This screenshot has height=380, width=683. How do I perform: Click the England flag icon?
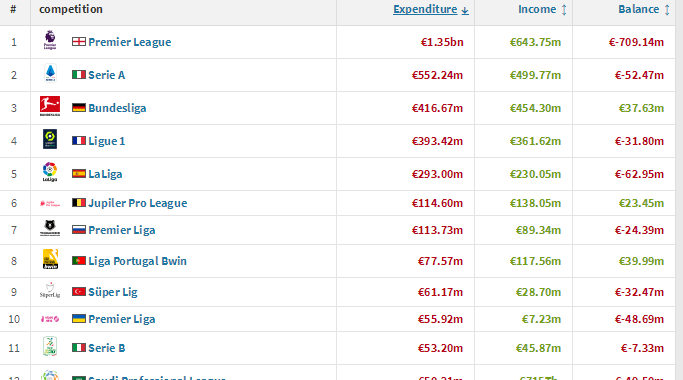click(x=79, y=41)
